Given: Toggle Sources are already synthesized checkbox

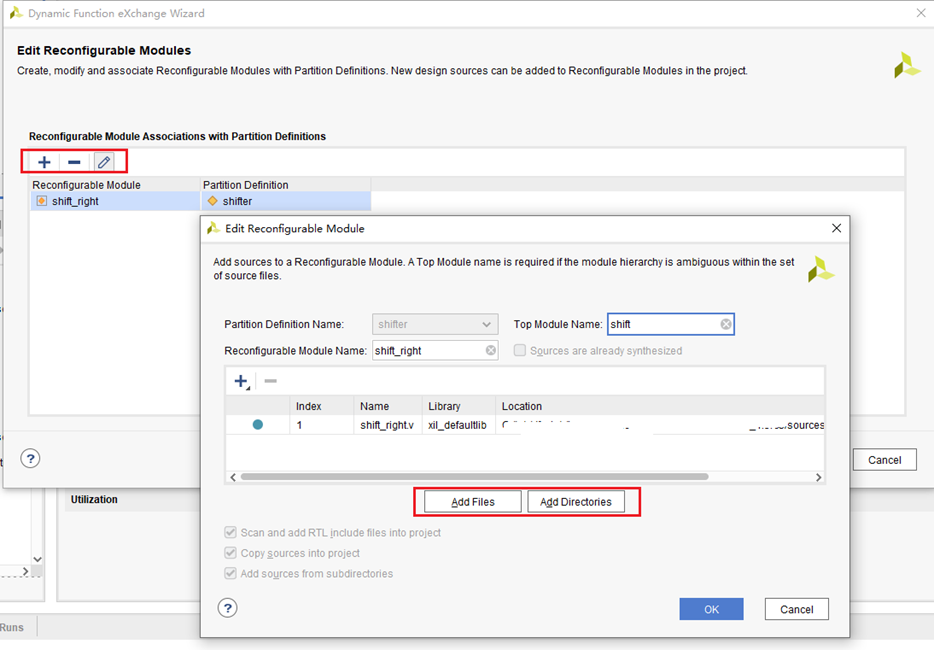Looking at the screenshot, I should [520, 351].
